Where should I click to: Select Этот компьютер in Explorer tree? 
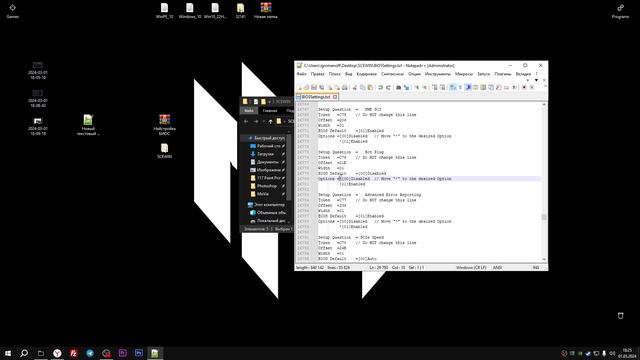click(x=266, y=204)
